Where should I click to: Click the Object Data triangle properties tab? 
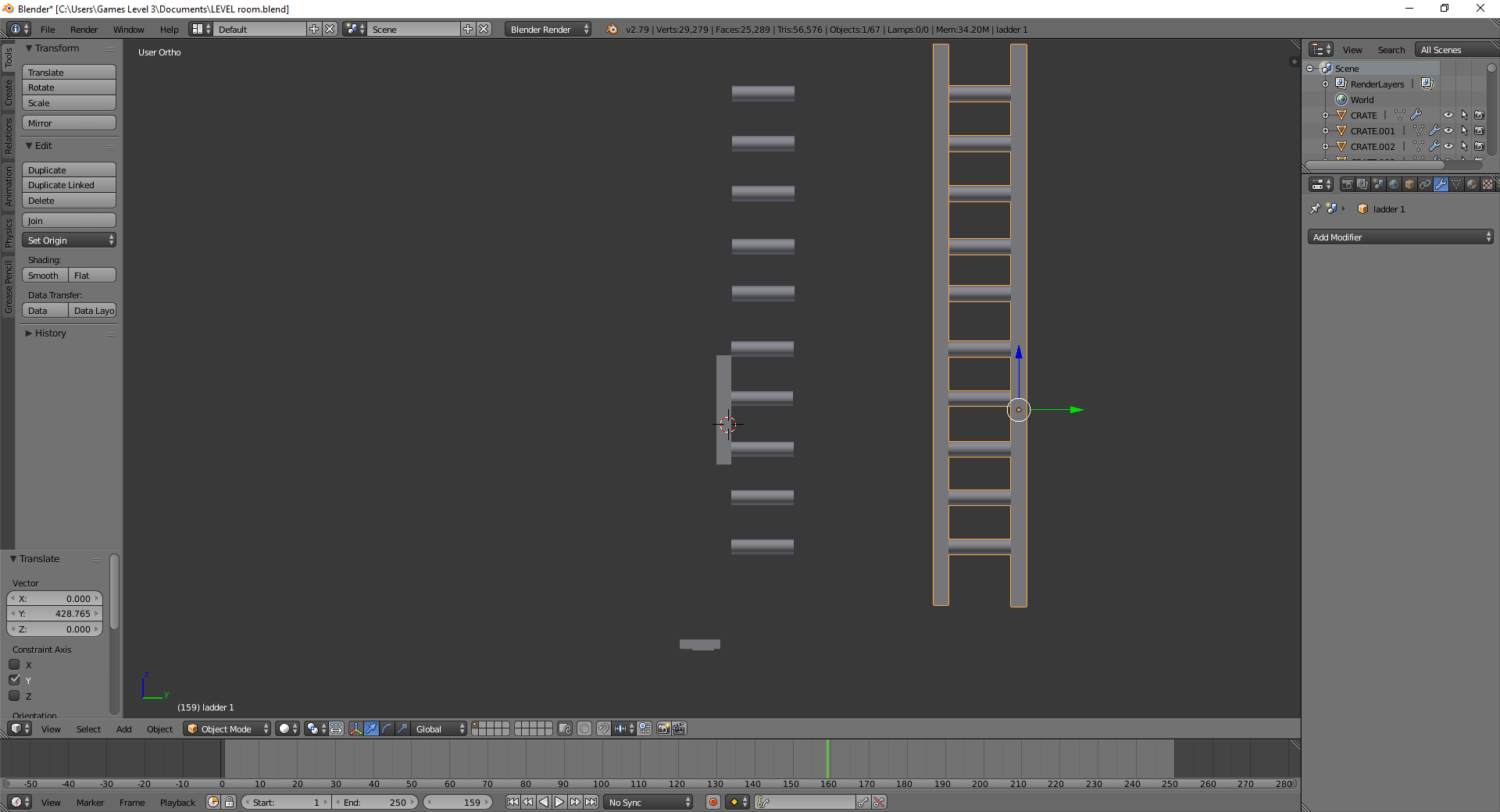[1456, 184]
